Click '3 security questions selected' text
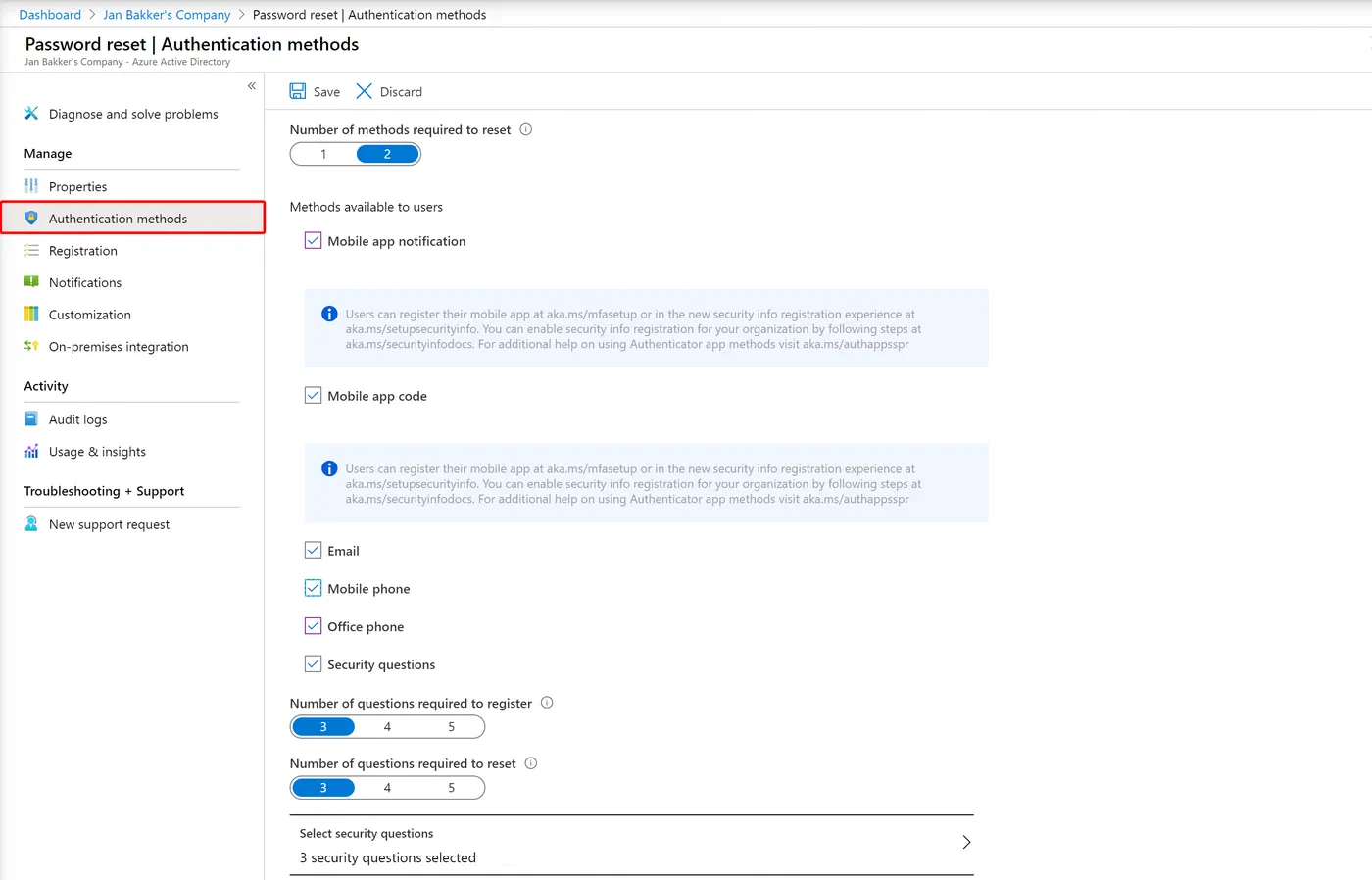Screen dimensions: 1372x880 [387, 857]
